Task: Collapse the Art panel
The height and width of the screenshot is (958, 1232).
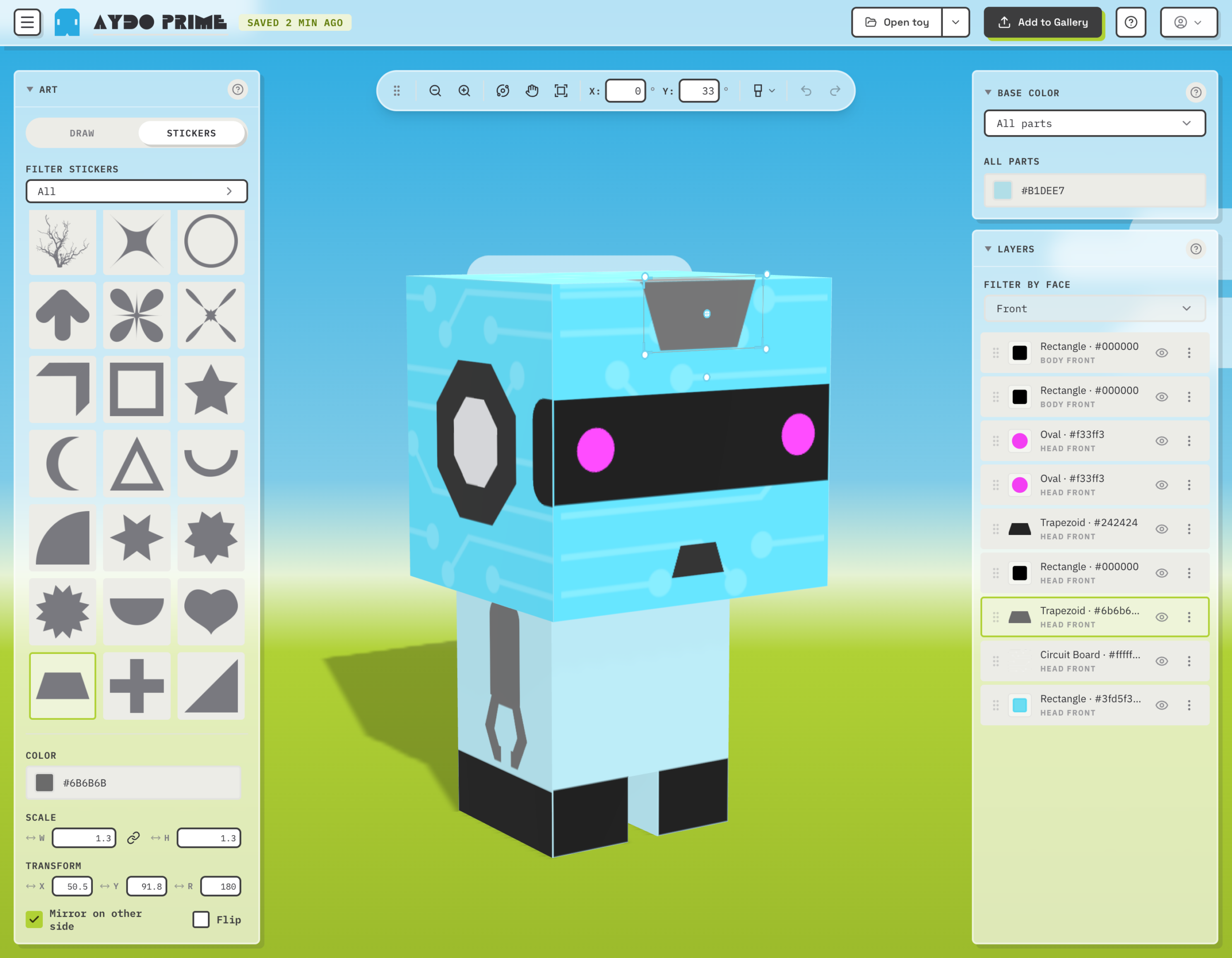Action: pos(30,89)
